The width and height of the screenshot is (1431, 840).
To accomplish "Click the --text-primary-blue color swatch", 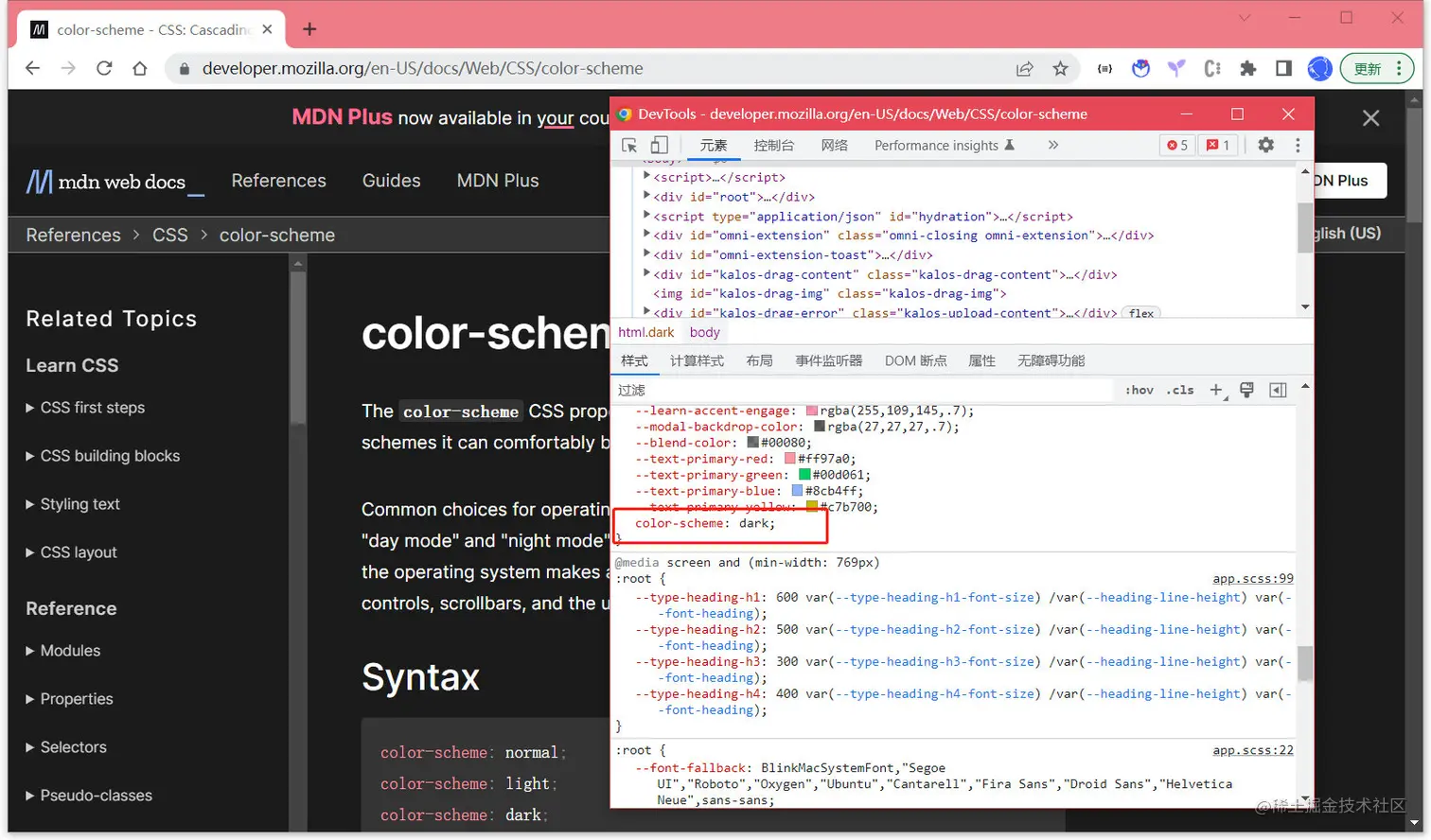I will click(x=797, y=491).
